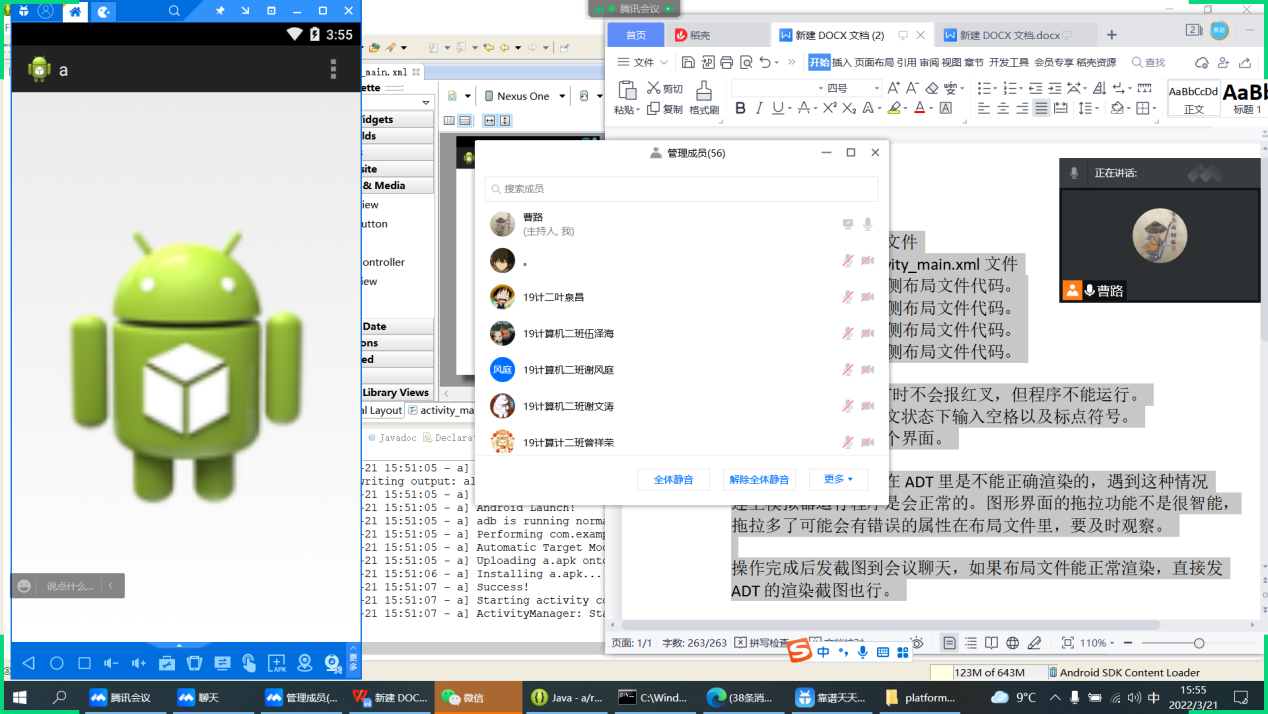The image size is (1268, 714).
Task: Click the zoom slider handle in WPS
Action: [x=1198, y=643]
